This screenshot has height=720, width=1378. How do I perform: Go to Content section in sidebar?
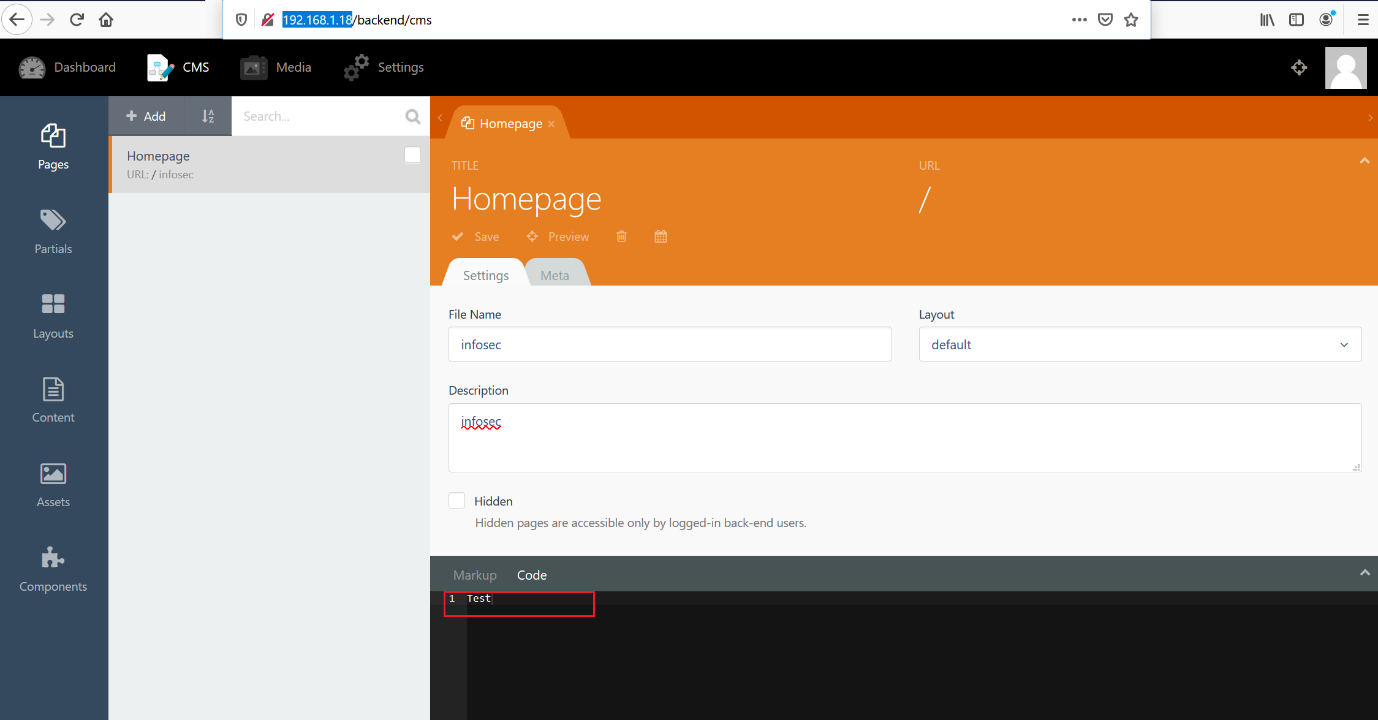point(53,400)
